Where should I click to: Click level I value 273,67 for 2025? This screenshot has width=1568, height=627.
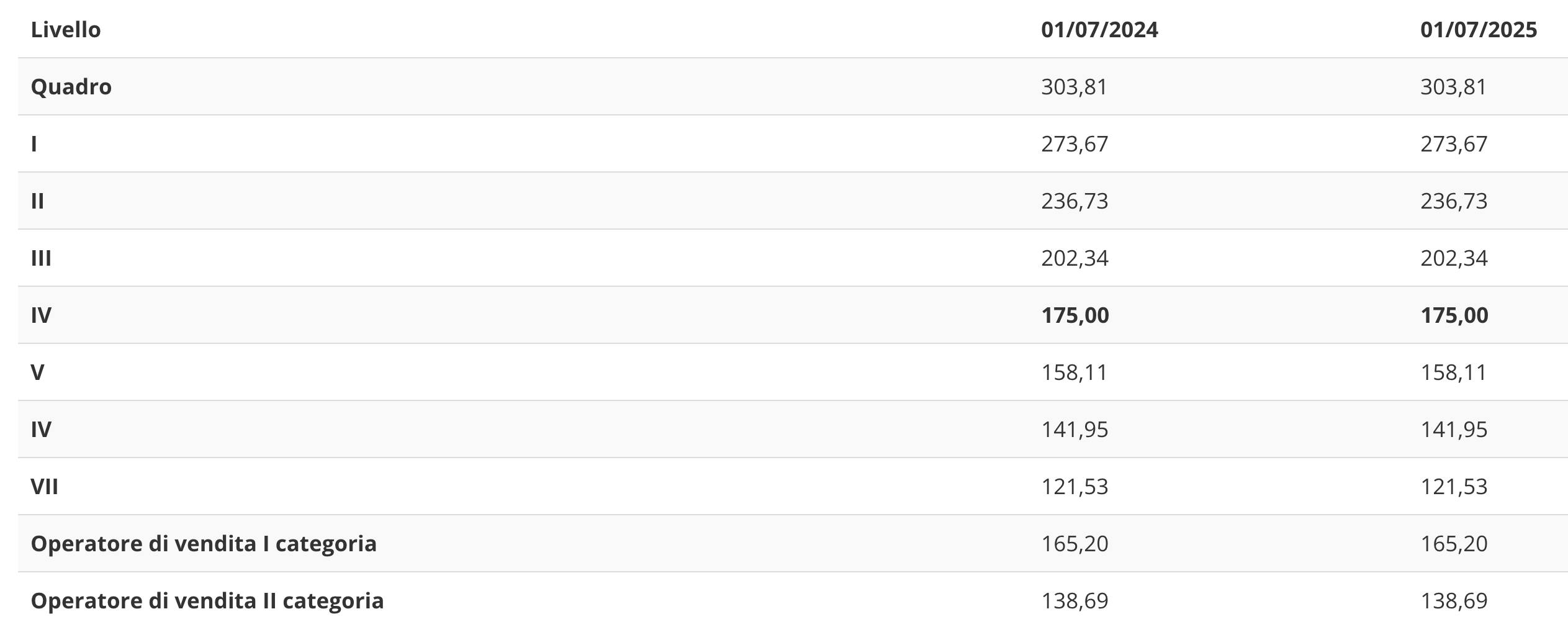(1453, 144)
